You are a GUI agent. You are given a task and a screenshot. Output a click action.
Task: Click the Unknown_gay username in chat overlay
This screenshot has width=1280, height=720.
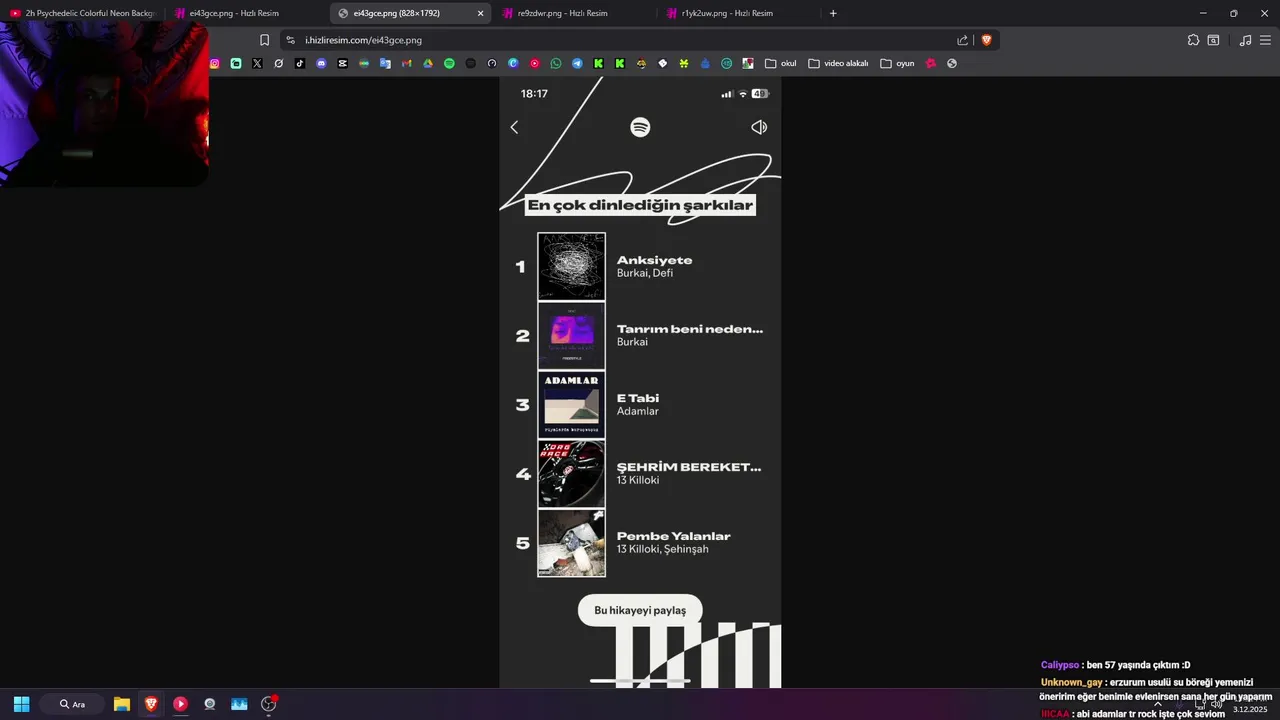click(x=1074, y=682)
